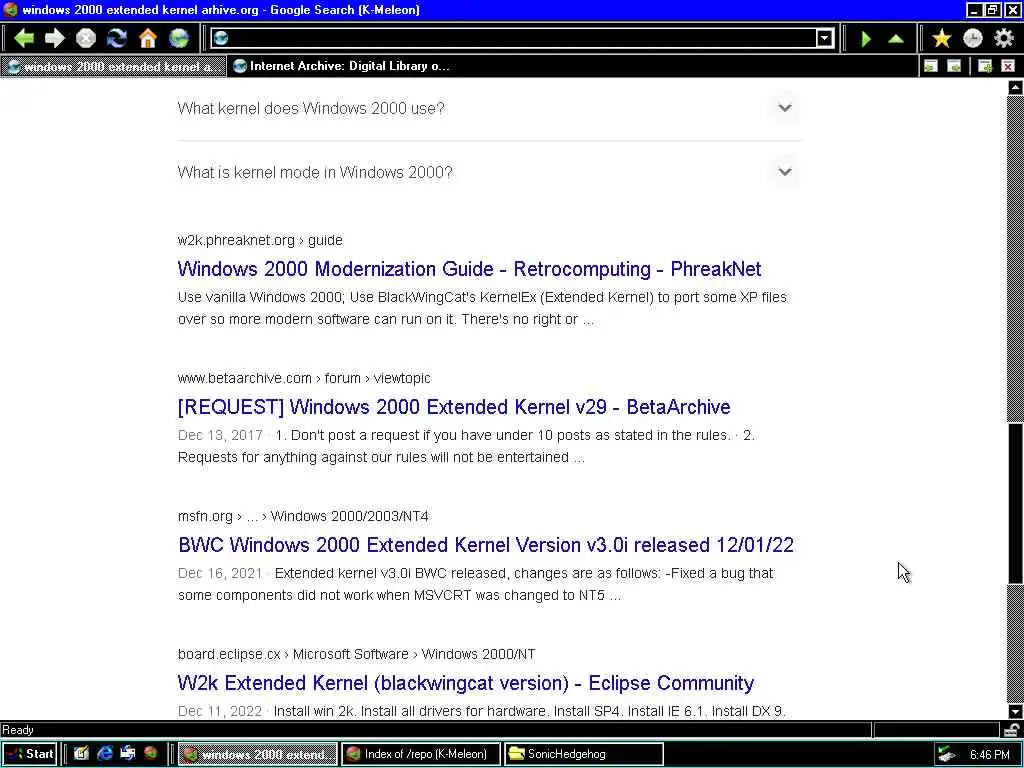The width and height of the screenshot is (1024, 768).
Task: Click 'Ready' status bar text
Action: 18,730
